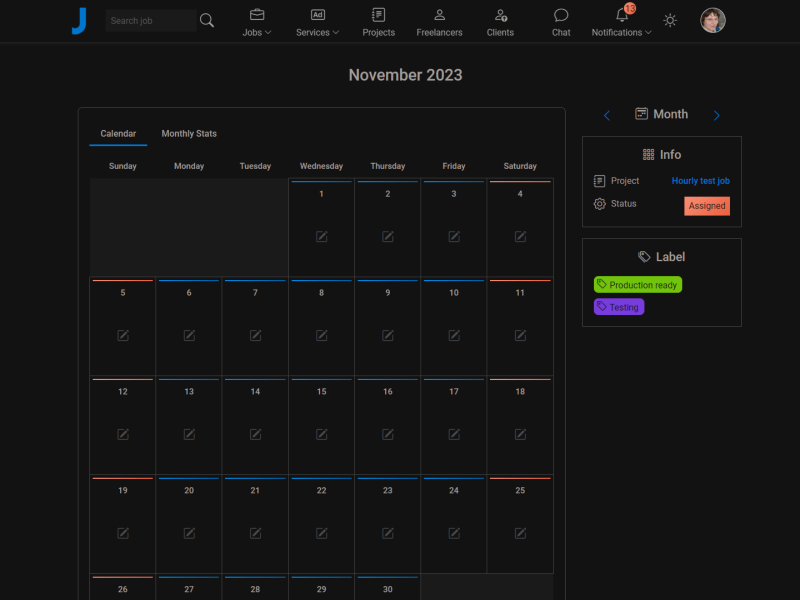Toggle light/dark theme sun icon

pyautogui.click(x=670, y=21)
